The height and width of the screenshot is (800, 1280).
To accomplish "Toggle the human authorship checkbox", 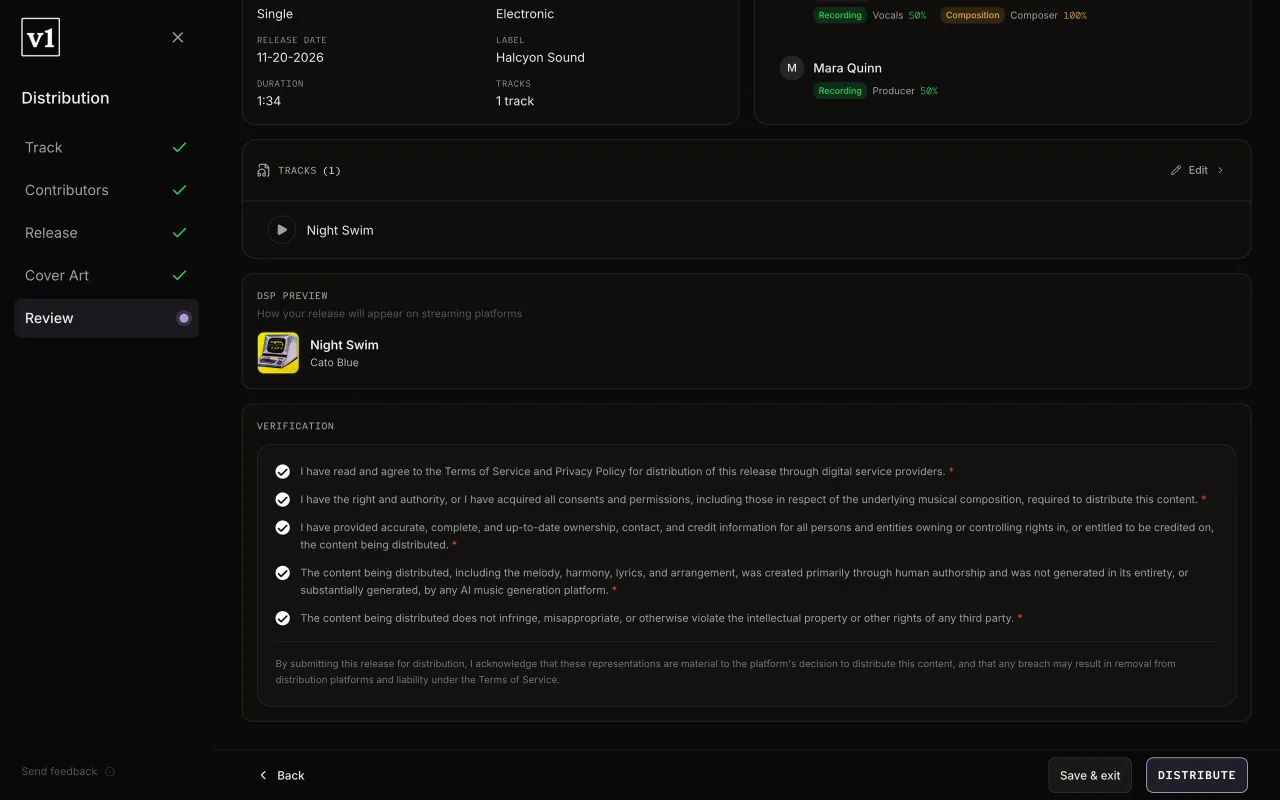I will [283, 573].
